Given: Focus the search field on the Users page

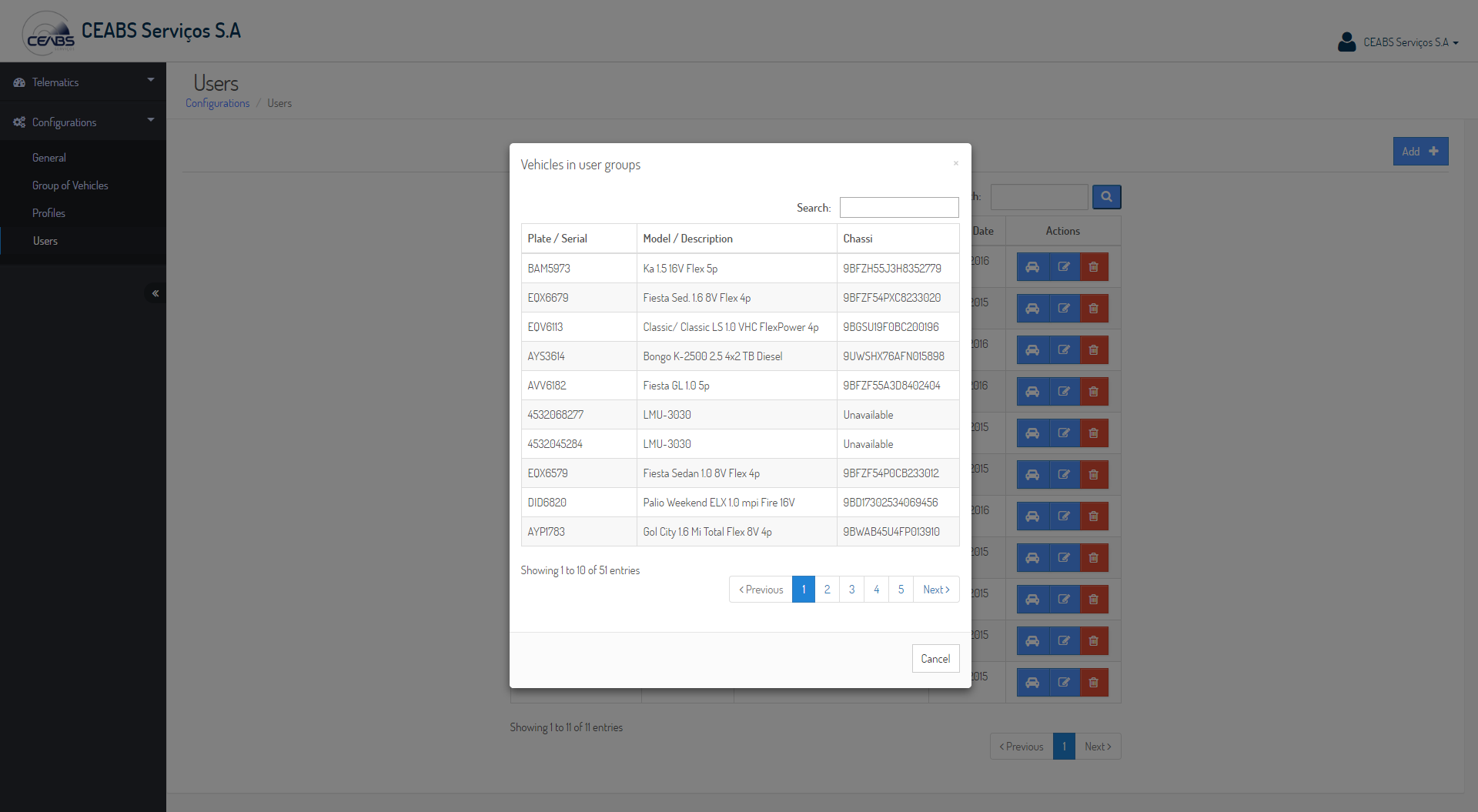Looking at the screenshot, I should click(1039, 197).
